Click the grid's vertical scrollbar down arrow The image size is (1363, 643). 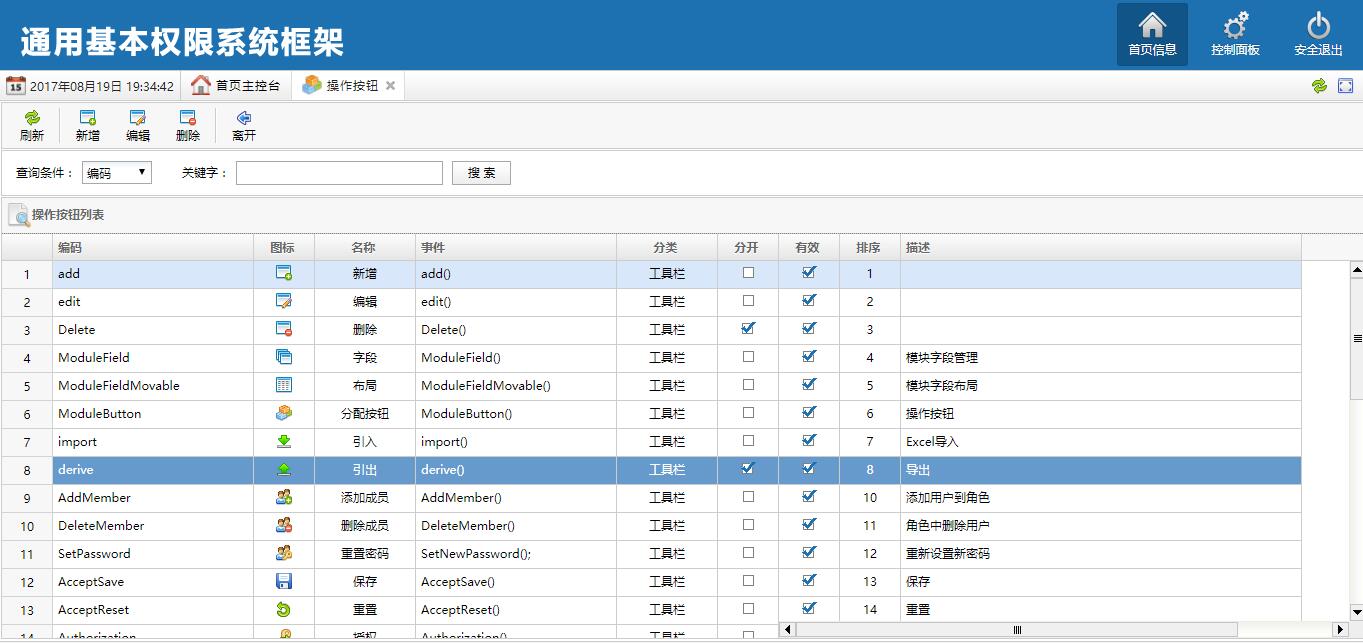1356,611
